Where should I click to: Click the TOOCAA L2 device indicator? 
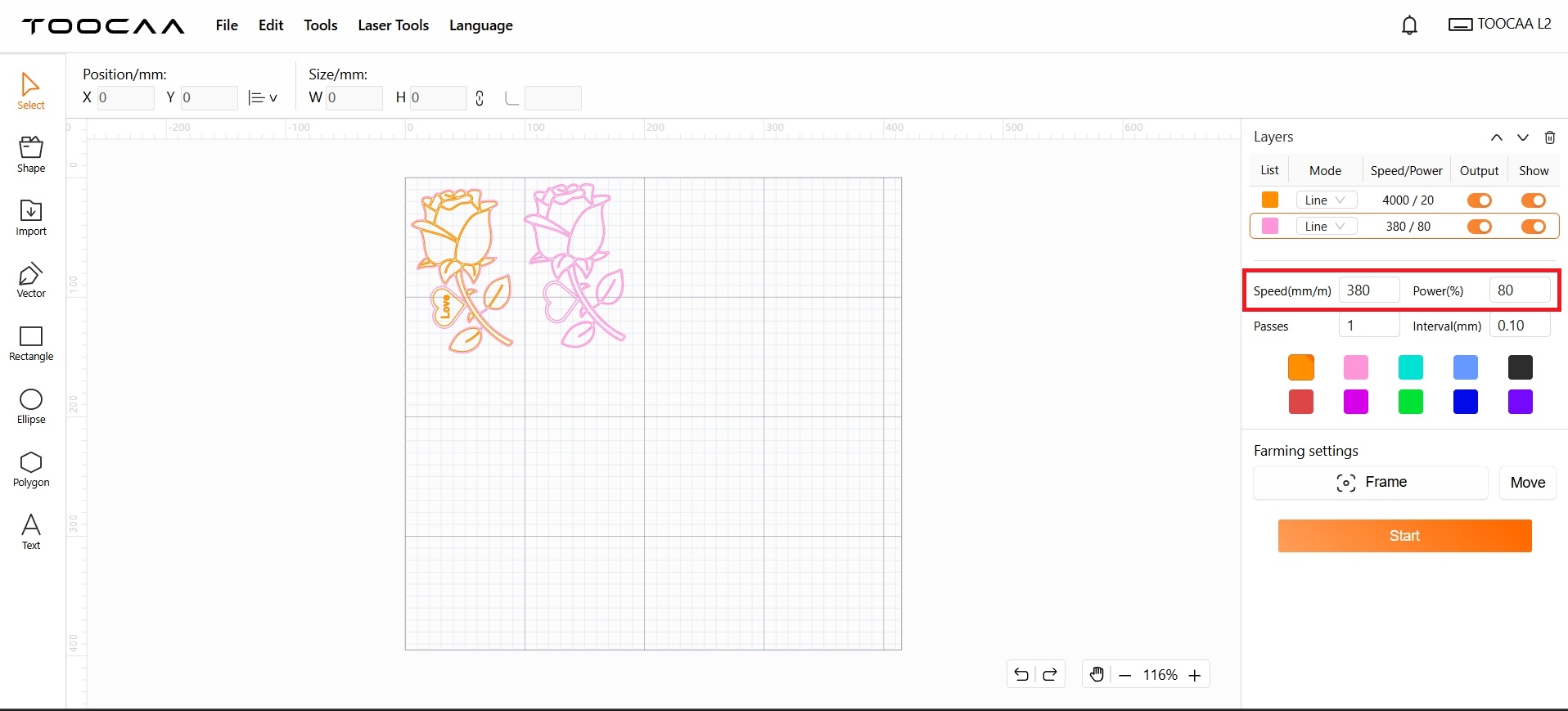pyautogui.click(x=1500, y=25)
